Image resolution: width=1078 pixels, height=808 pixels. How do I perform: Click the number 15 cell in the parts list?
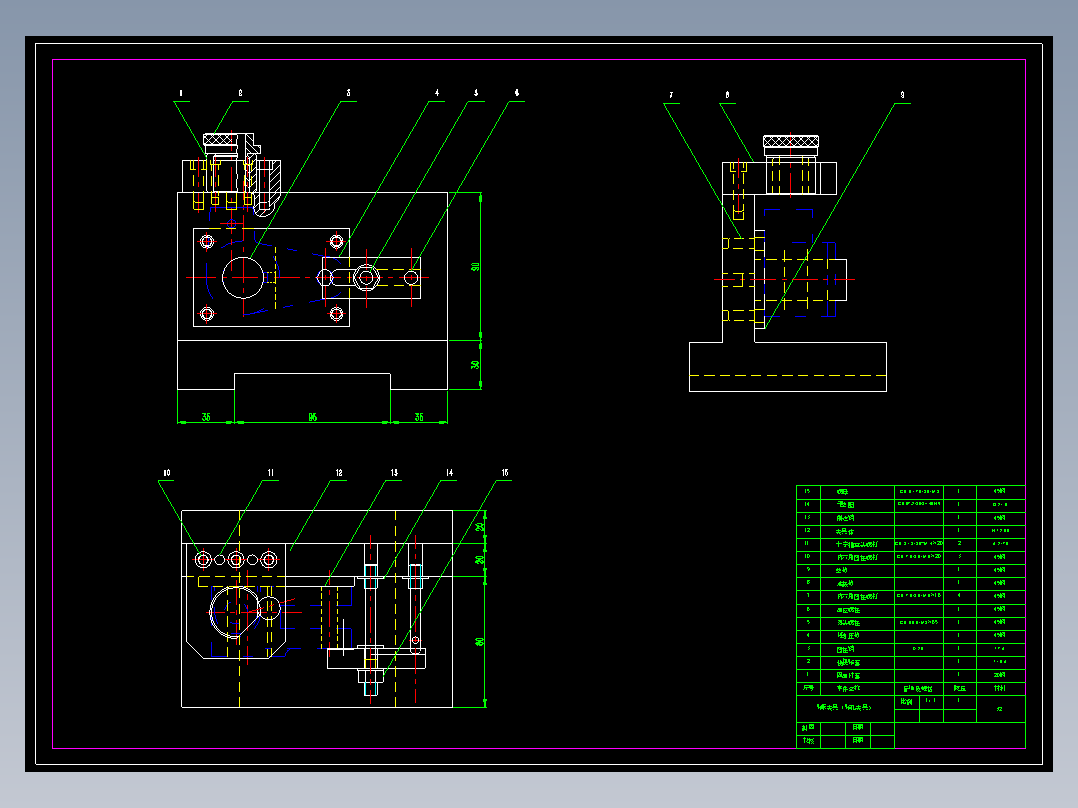pyautogui.click(x=808, y=492)
